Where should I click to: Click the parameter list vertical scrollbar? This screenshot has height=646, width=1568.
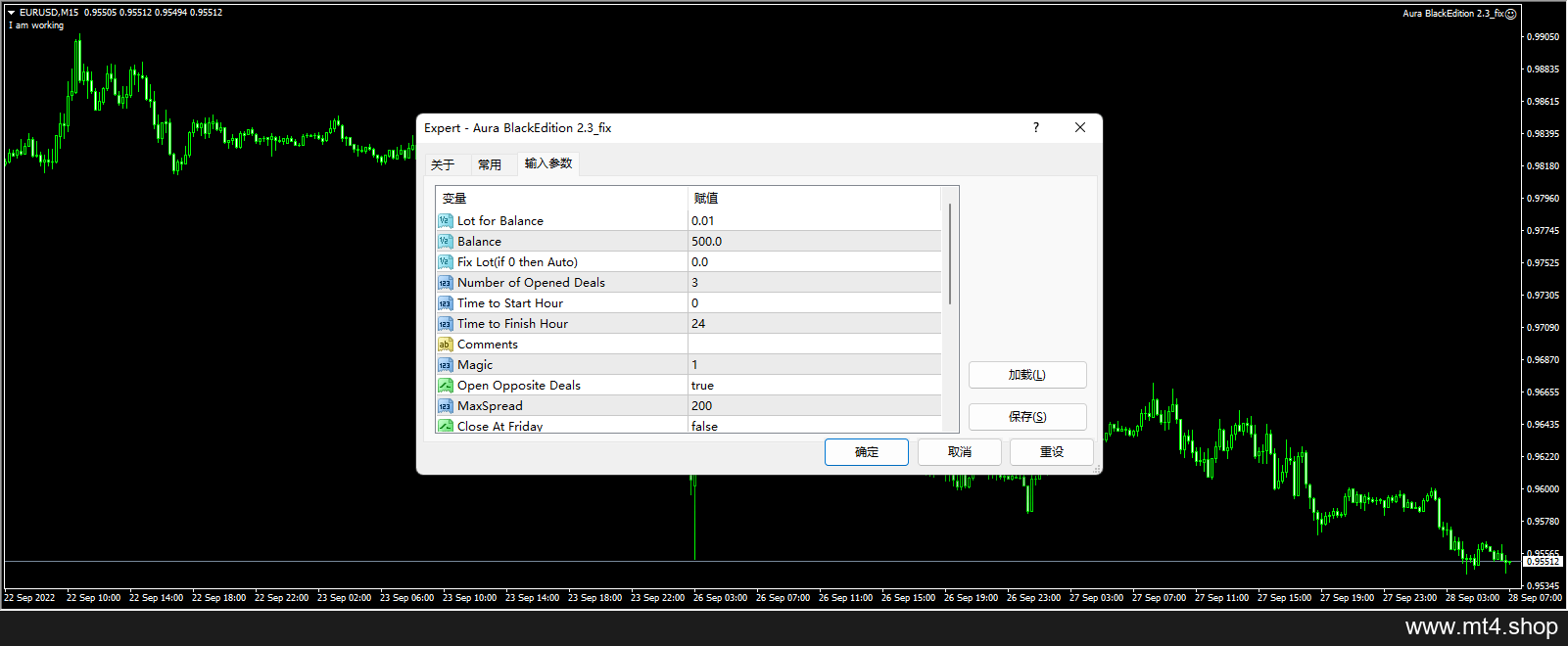tap(950, 254)
